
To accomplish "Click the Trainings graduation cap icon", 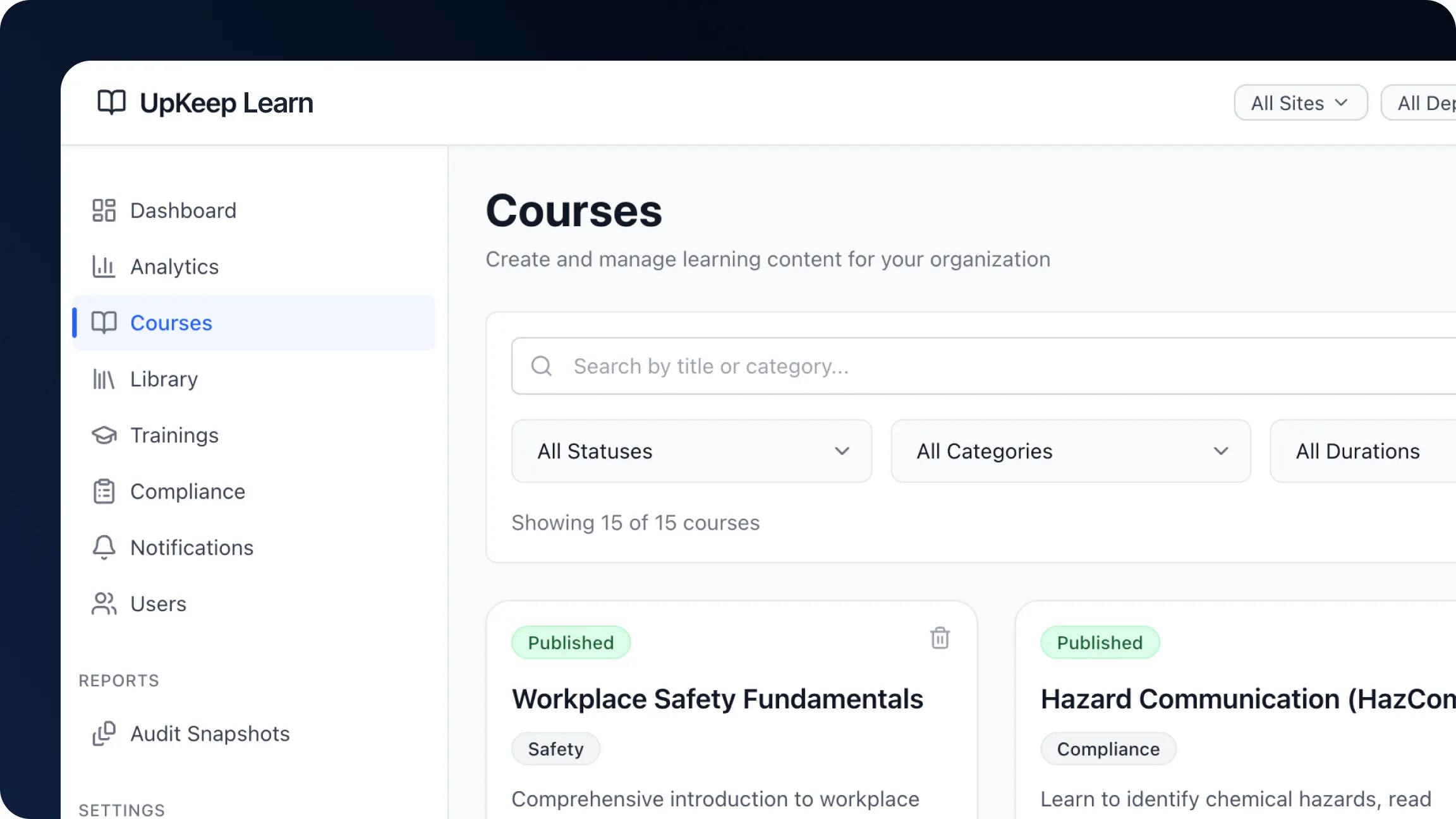I will (104, 435).
